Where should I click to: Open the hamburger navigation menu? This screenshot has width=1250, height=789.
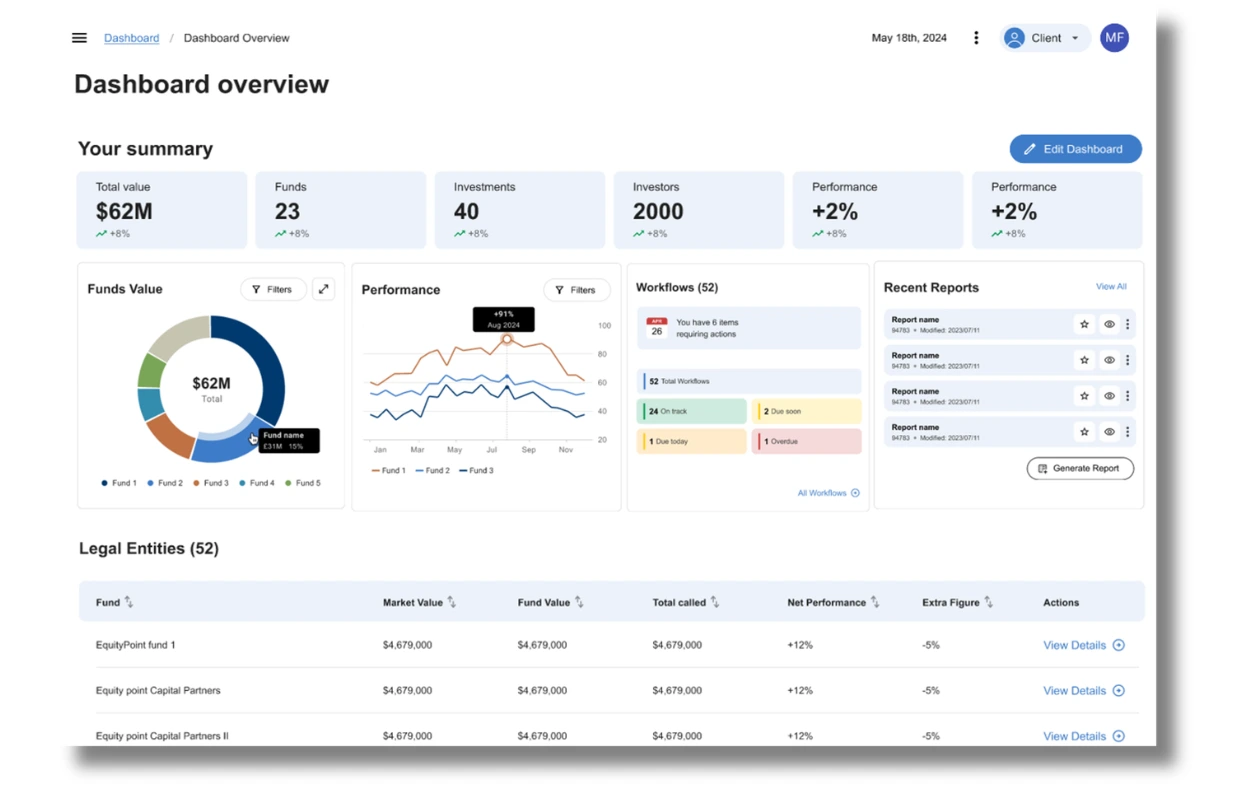pyautogui.click(x=79, y=38)
